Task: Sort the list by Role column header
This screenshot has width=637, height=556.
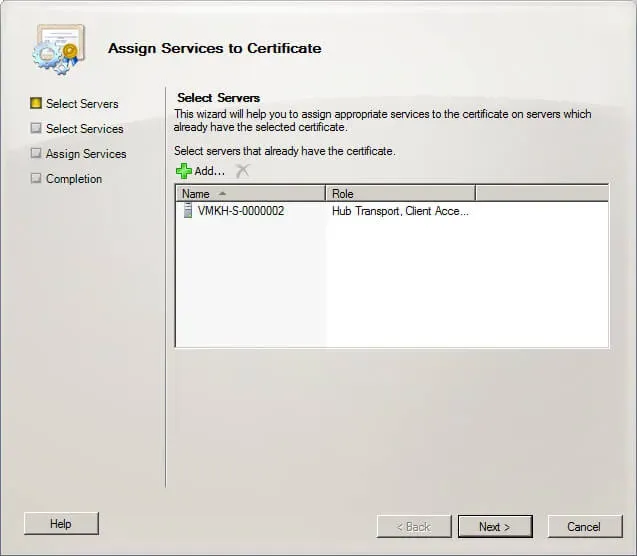Action: (x=401, y=194)
